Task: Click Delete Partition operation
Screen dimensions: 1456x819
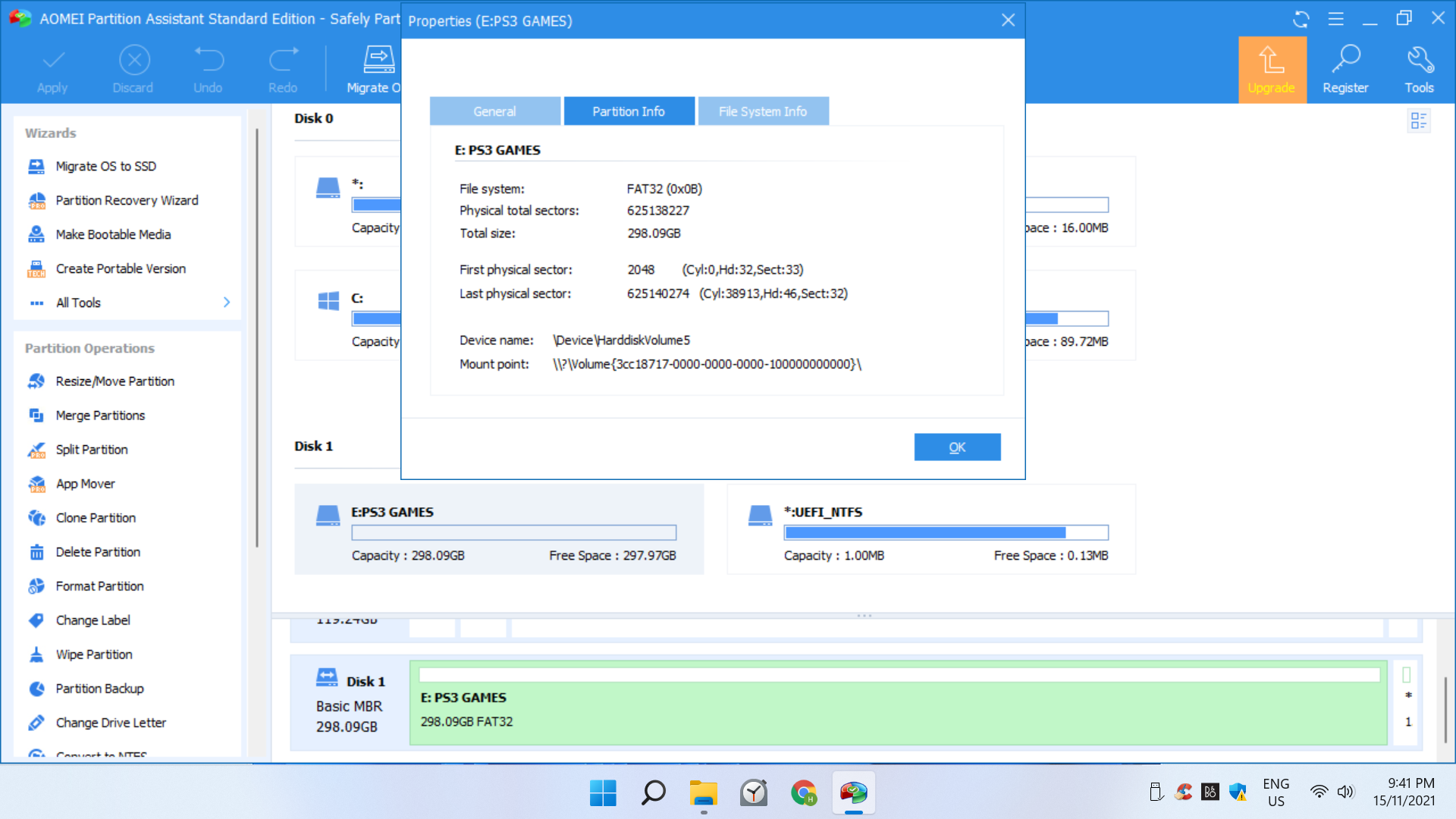Action: (98, 552)
